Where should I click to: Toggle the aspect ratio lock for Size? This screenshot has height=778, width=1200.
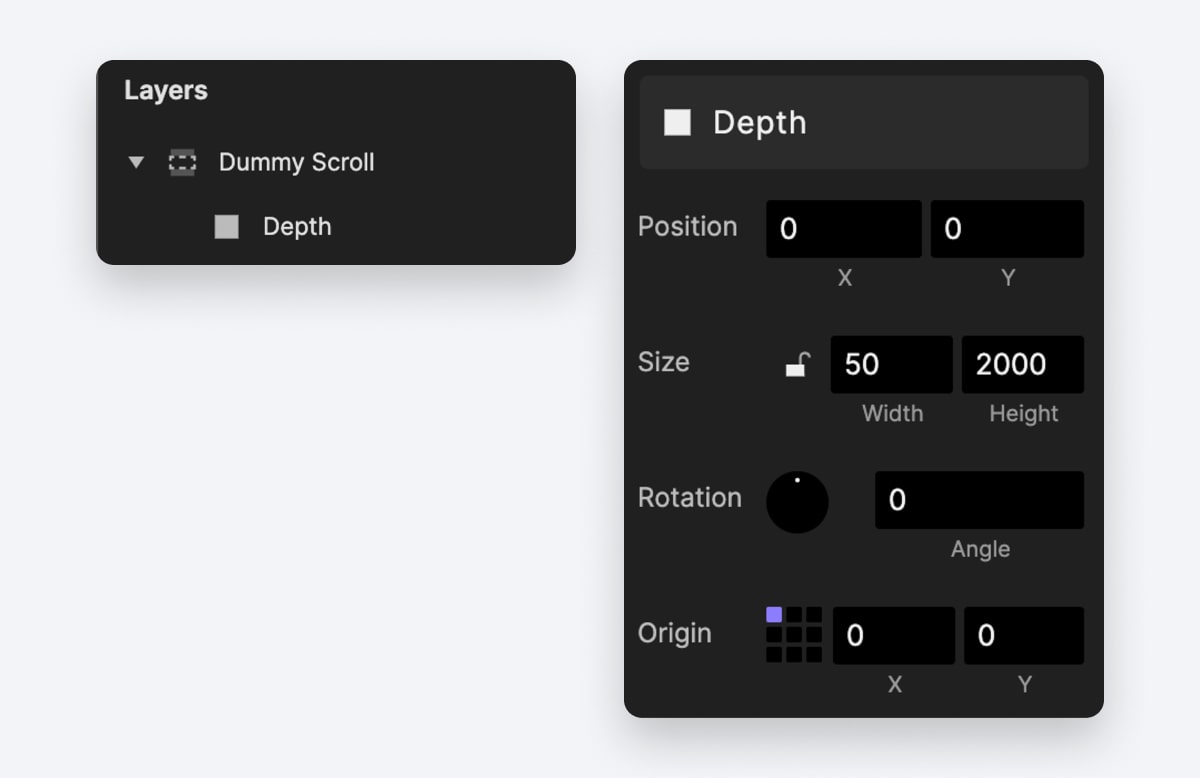[x=796, y=364]
